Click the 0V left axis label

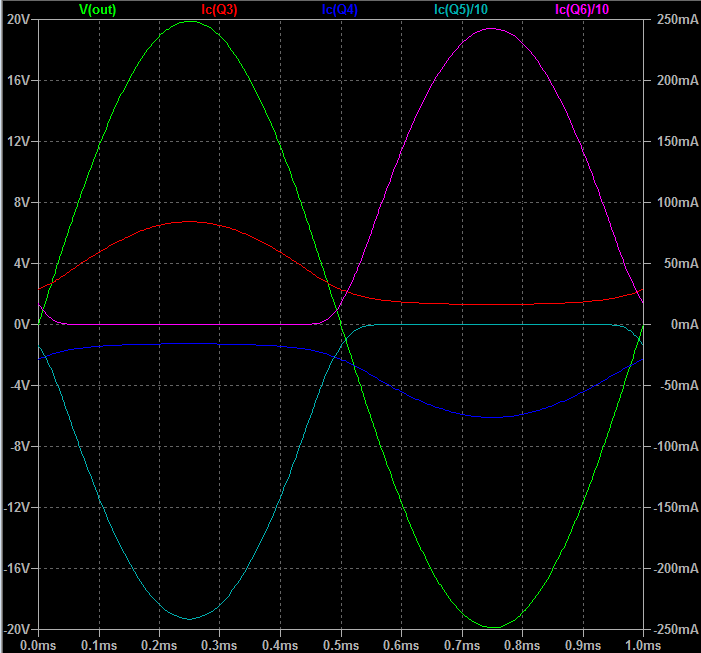pyautogui.click(x=22, y=324)
